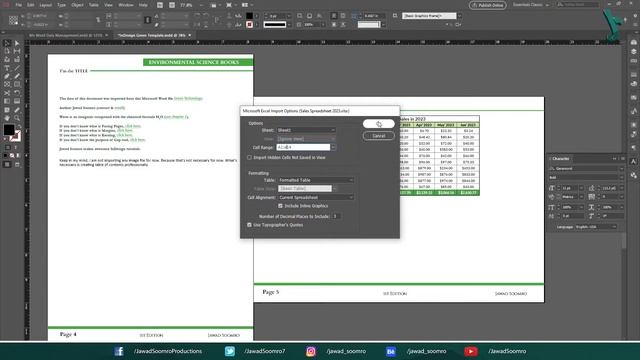Uncheck Include Inline Graphics

pos(280,206)
